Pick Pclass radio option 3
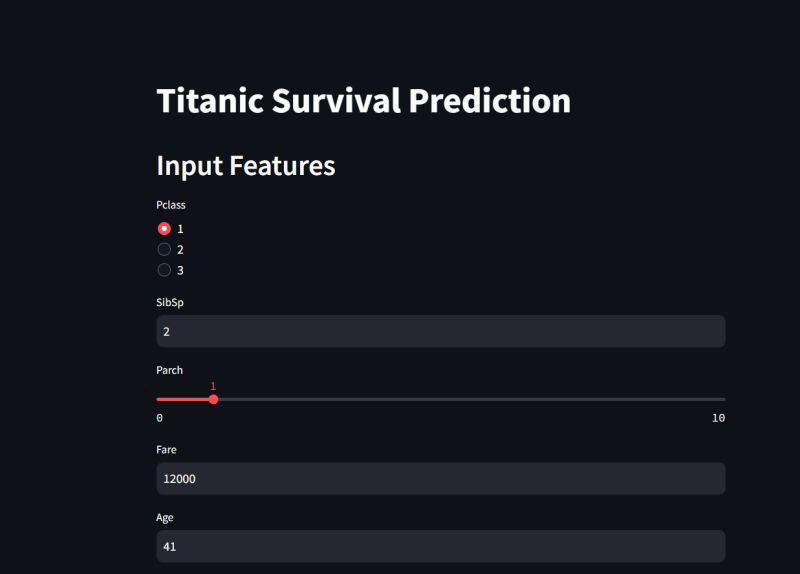This screenshot has height=574, width=800. coord(164,270)
